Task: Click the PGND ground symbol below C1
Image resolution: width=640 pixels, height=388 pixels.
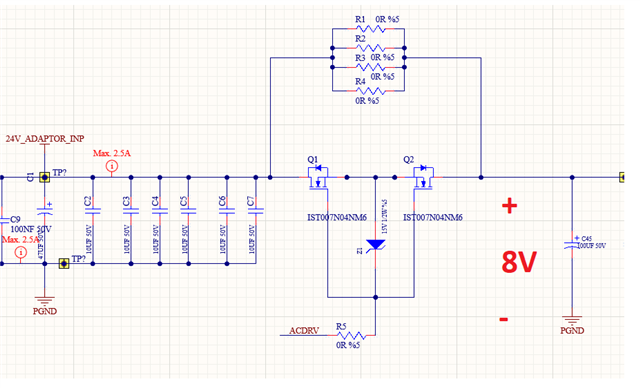Action: coord(44,302)
